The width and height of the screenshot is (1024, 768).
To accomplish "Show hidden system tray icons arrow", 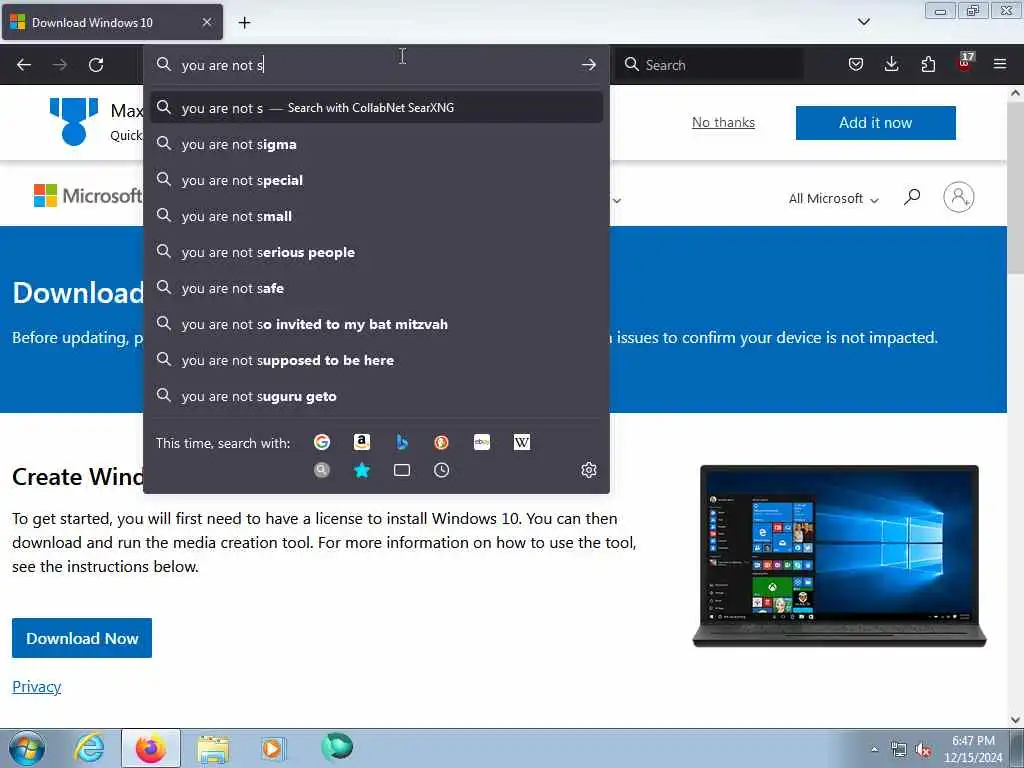I will [x=874, y=749].
